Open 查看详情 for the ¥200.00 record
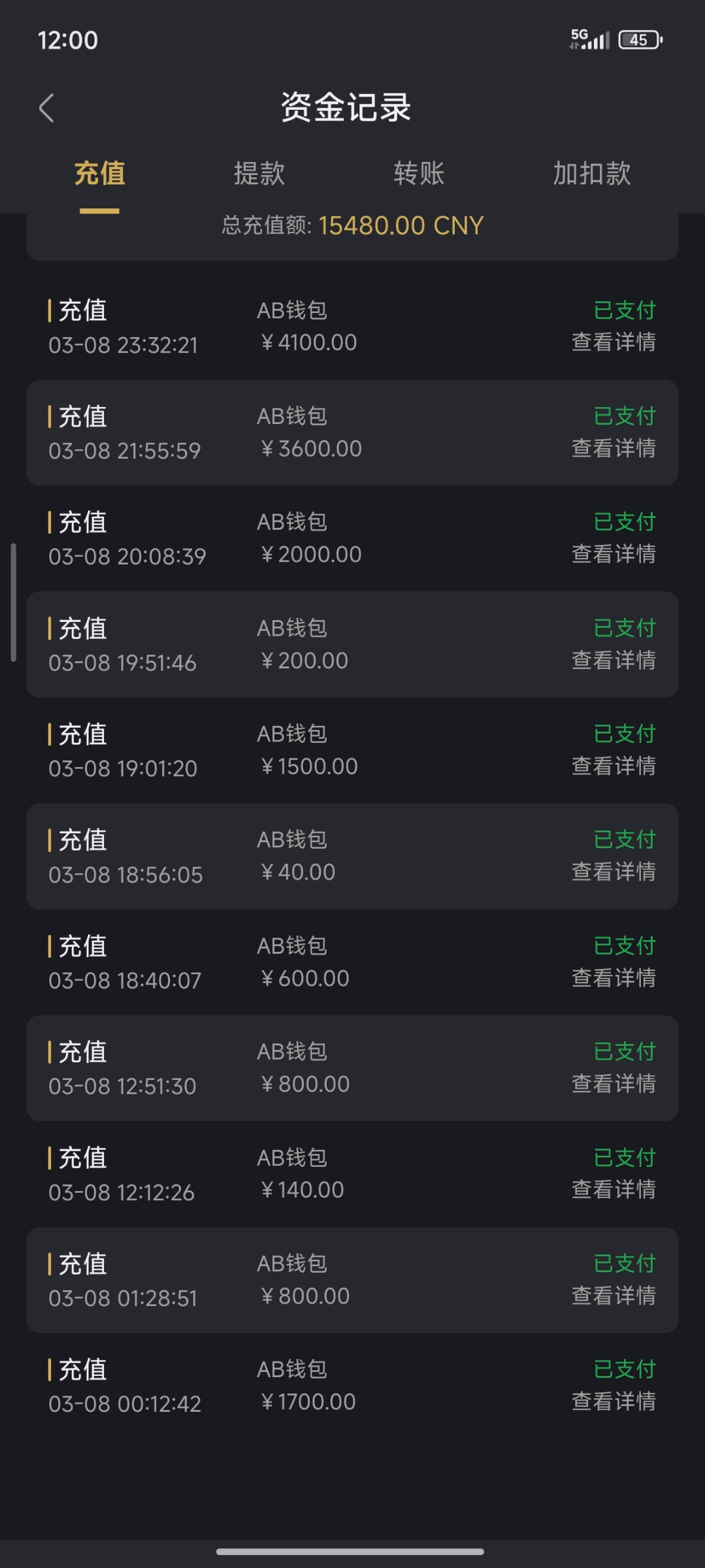 point(614,660)
